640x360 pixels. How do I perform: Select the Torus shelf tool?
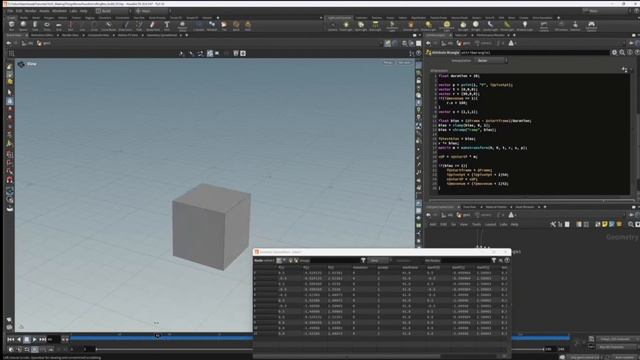(x=47, y=26)
